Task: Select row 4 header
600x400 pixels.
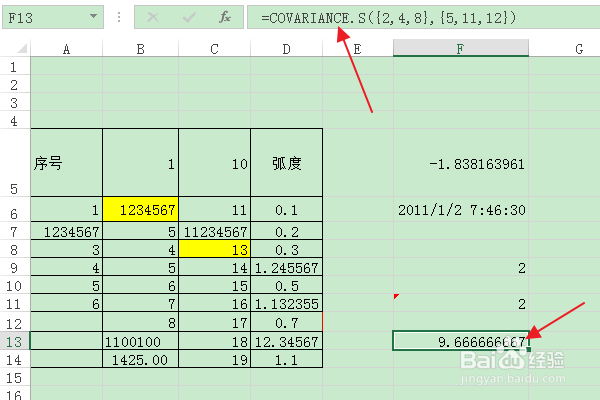Action: pos(15,120)
